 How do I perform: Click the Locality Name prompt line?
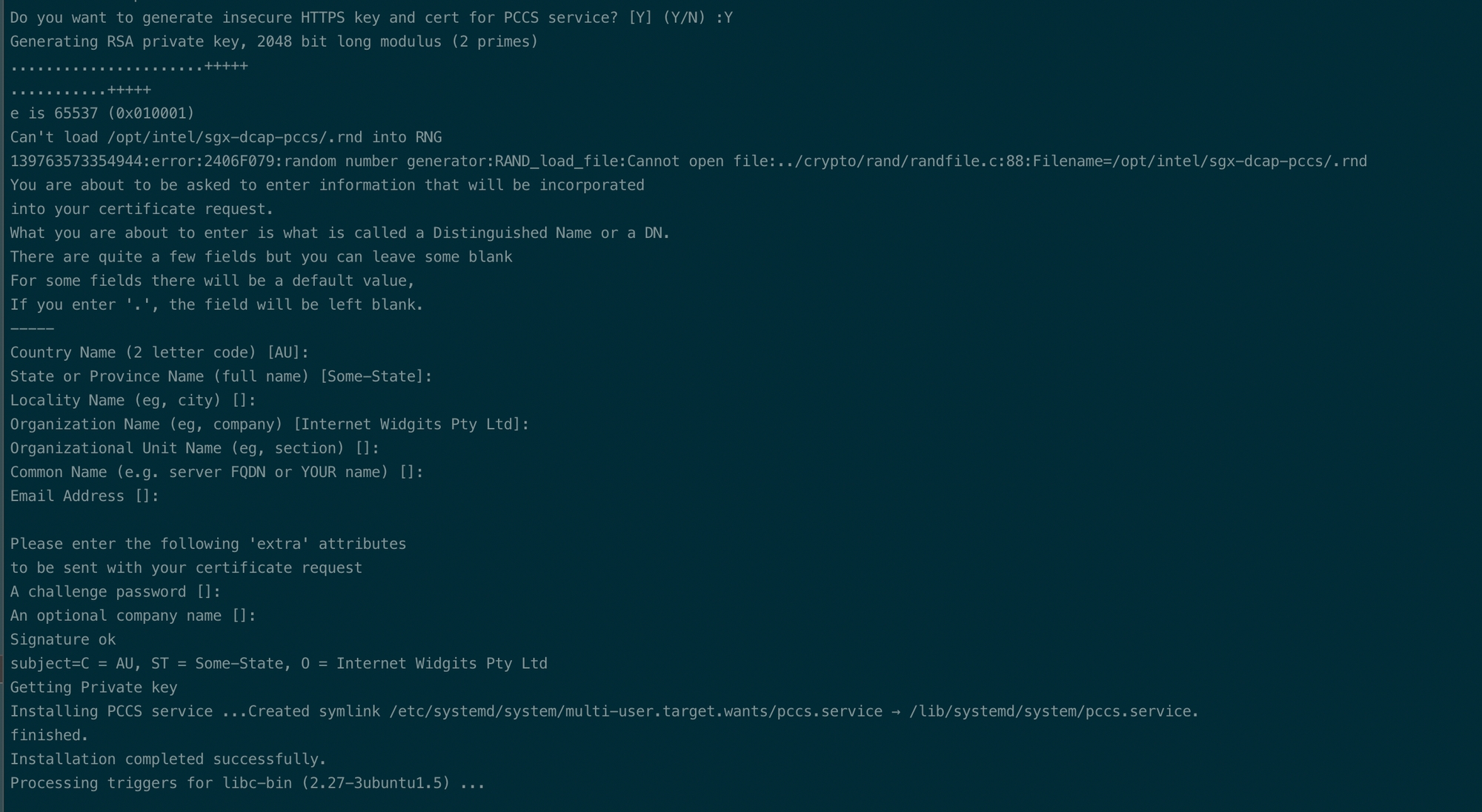[133, 401]
